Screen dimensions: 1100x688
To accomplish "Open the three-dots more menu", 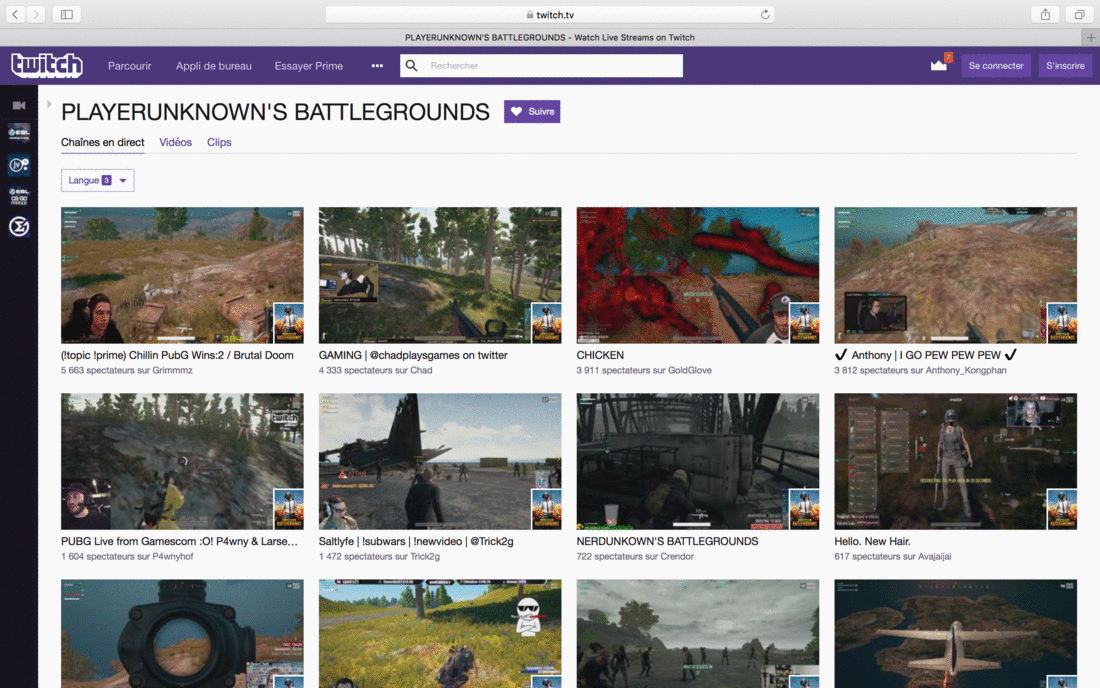I will [x=377, y=65].
